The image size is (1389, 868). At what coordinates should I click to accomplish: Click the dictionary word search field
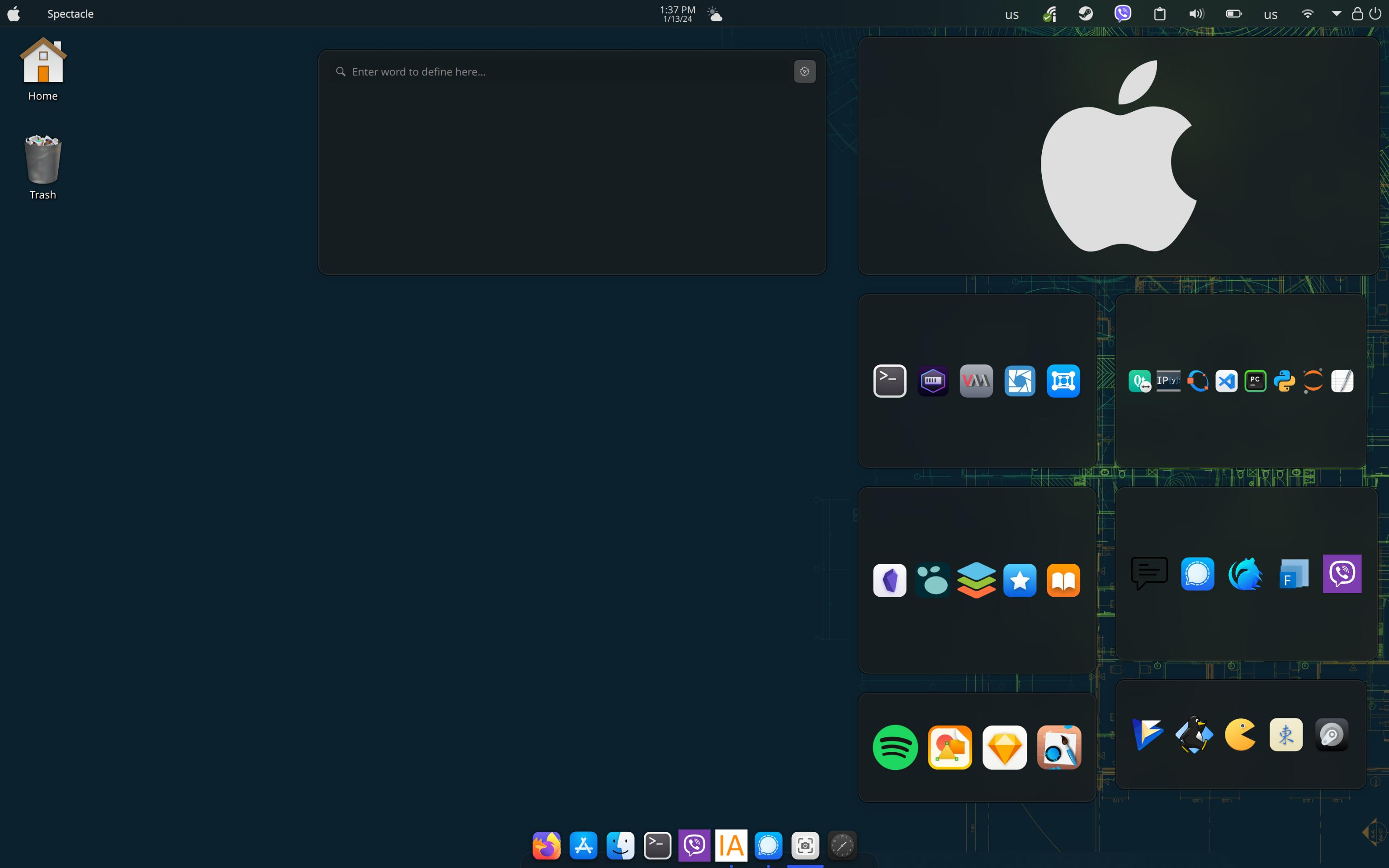pyautogui.click(x=560, y=72)
